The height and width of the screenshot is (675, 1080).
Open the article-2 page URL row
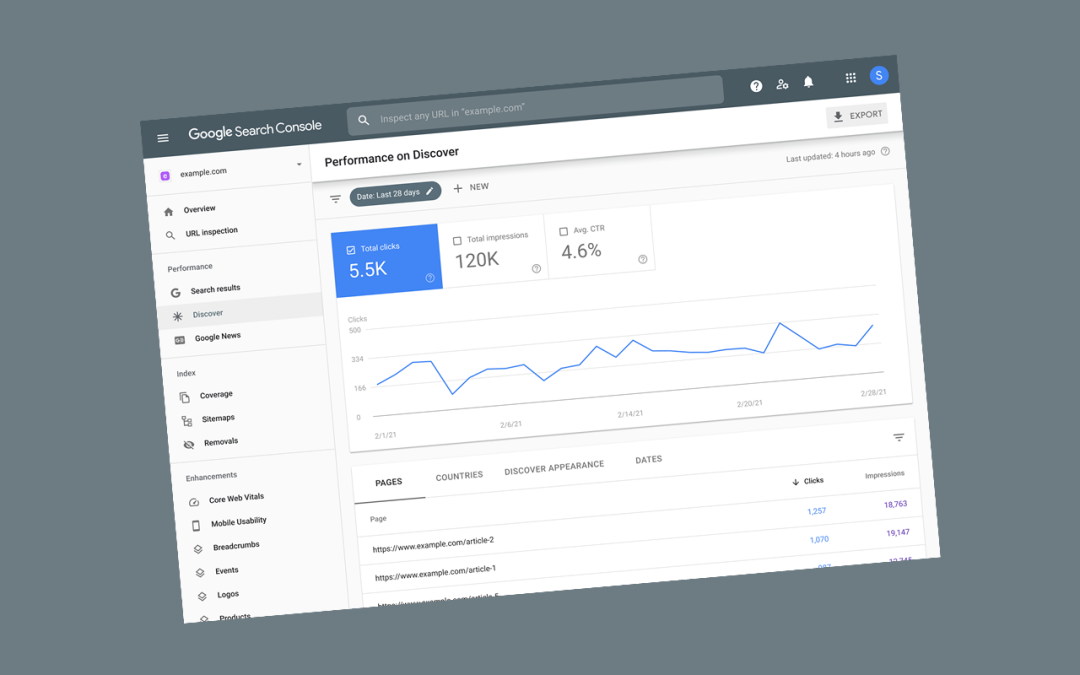433,545
